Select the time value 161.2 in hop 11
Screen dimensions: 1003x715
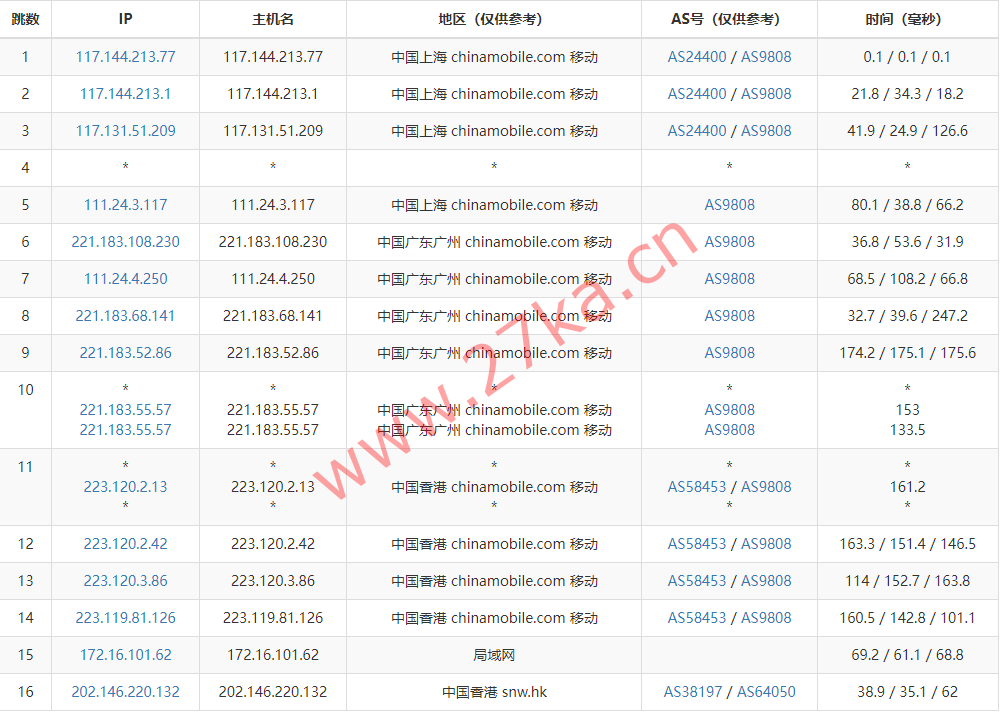tap(907, 487)
